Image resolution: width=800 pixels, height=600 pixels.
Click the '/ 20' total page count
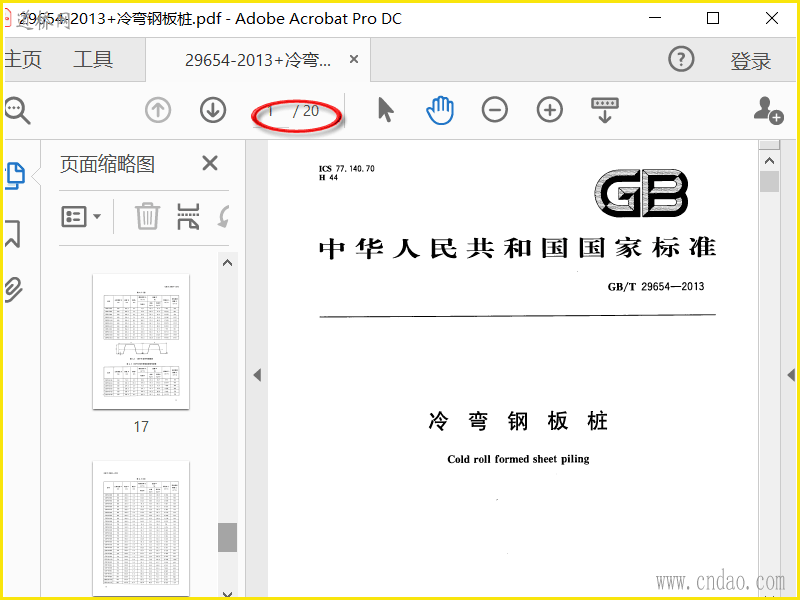point(306,111)
